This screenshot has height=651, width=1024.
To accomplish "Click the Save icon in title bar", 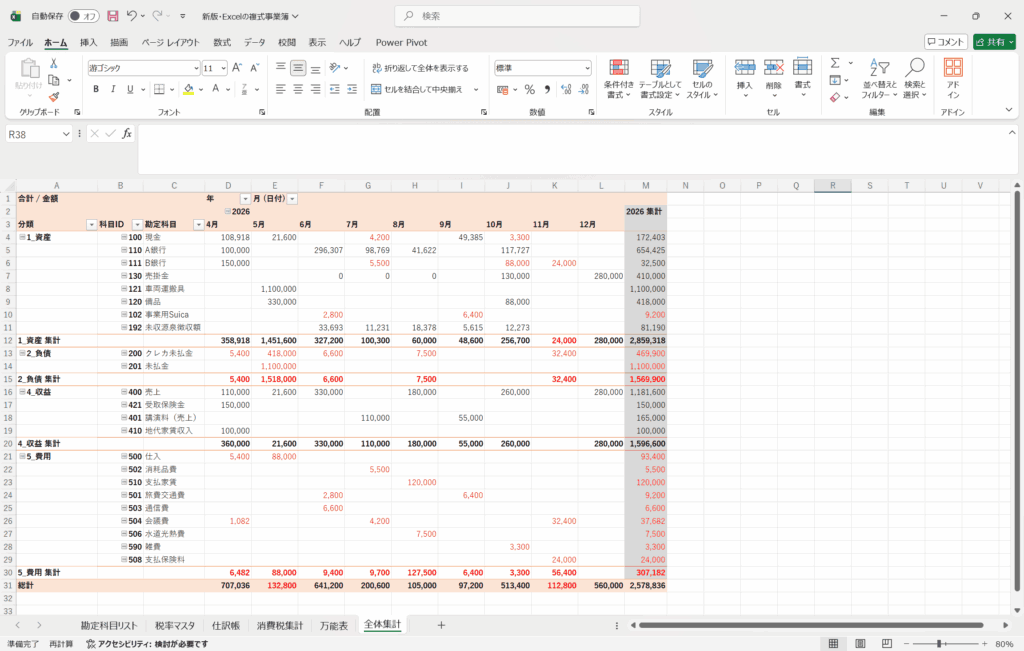I will pos(112,16).
